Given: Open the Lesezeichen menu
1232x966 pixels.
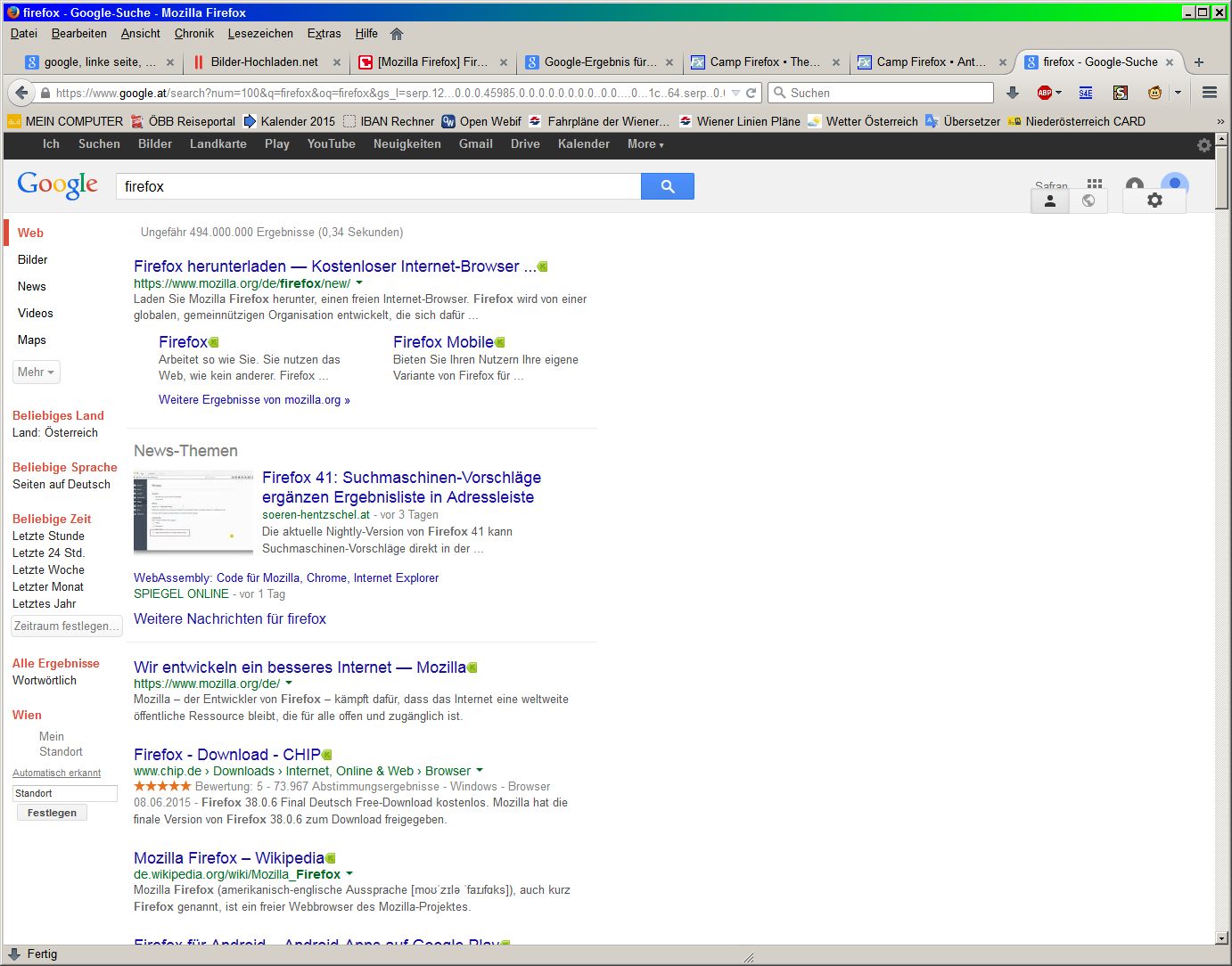Looking at the screenshot, I should click(260, 34).
